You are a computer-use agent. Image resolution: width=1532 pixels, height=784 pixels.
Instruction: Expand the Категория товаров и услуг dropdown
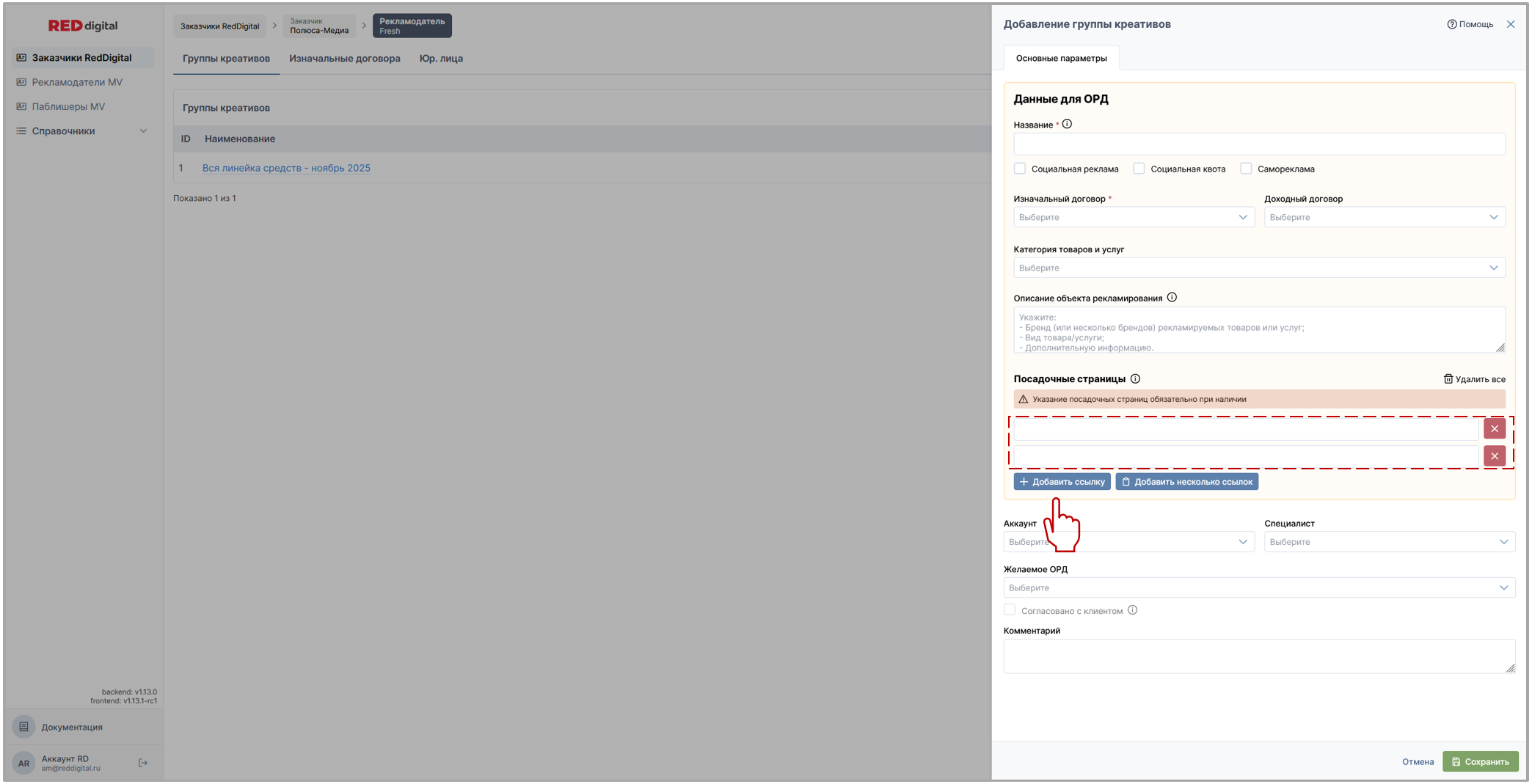(x=1258, y=268)
